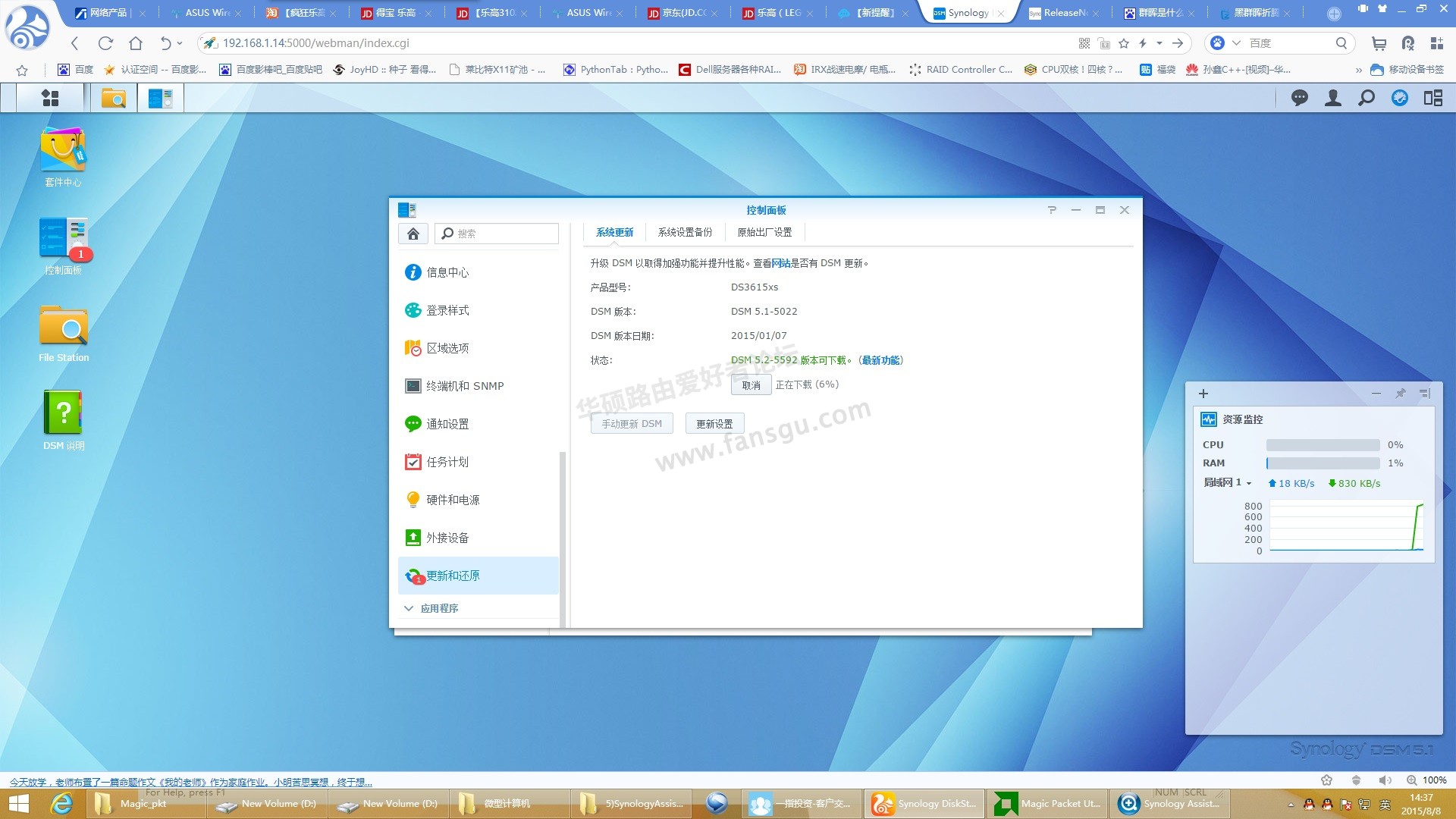Open the RAID Controller bookmark
Image resolution: width=1456 pixels, height=819 pixels.
click(x=961, y=70)
